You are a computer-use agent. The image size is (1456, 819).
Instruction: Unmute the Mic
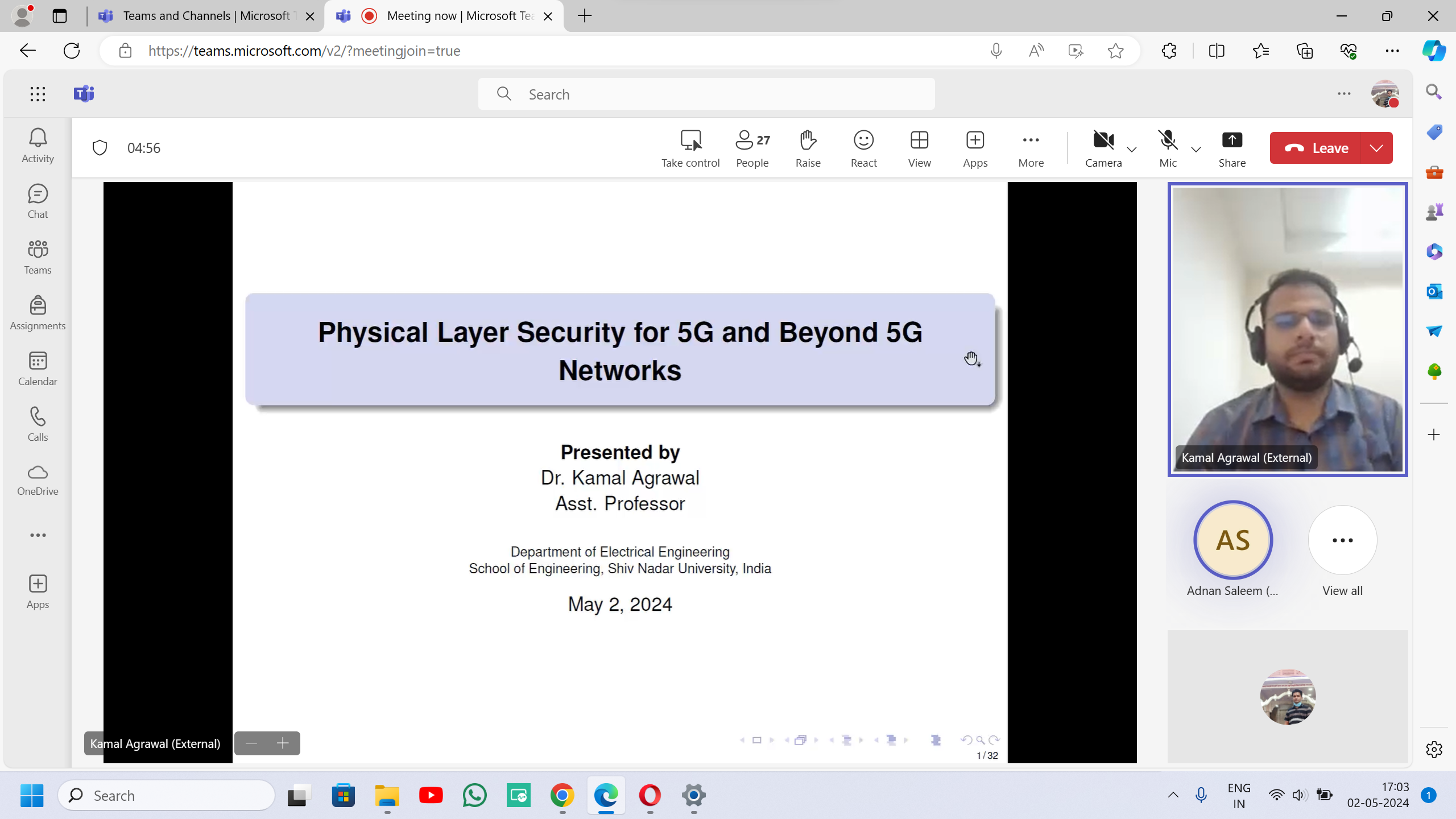(1168, 148)
